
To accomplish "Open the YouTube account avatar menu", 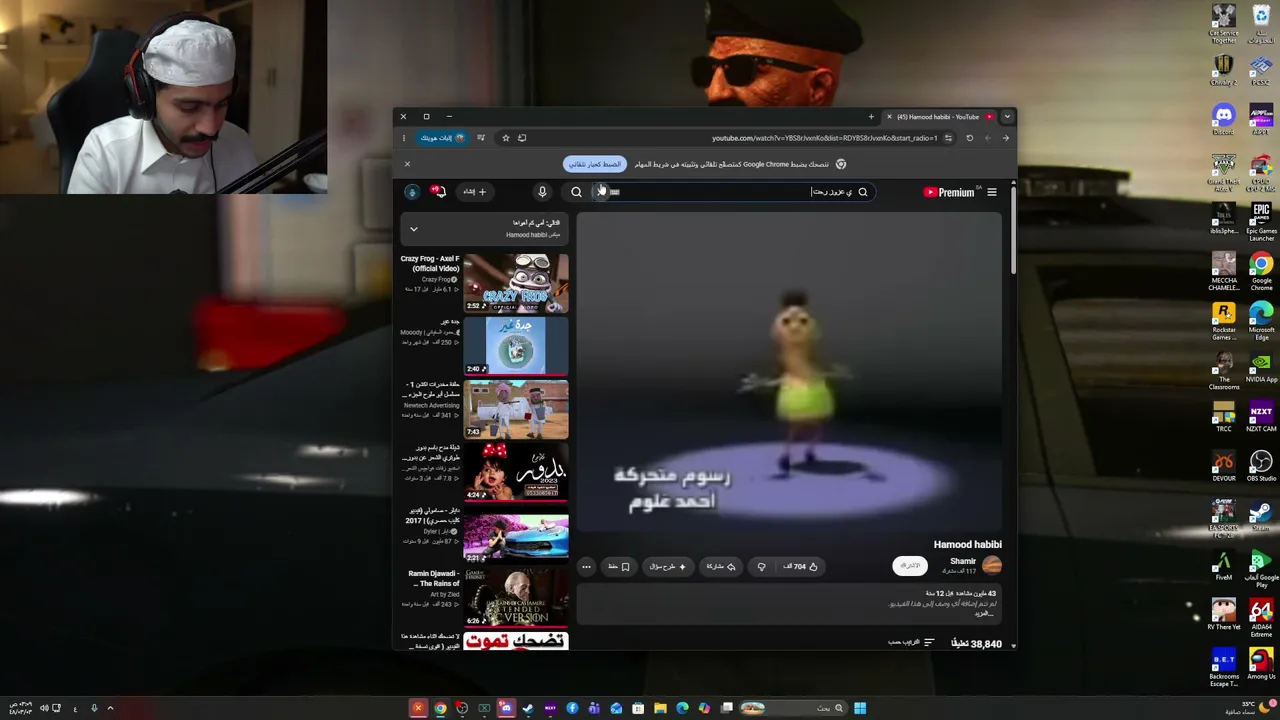I will (x=411, y=192).
